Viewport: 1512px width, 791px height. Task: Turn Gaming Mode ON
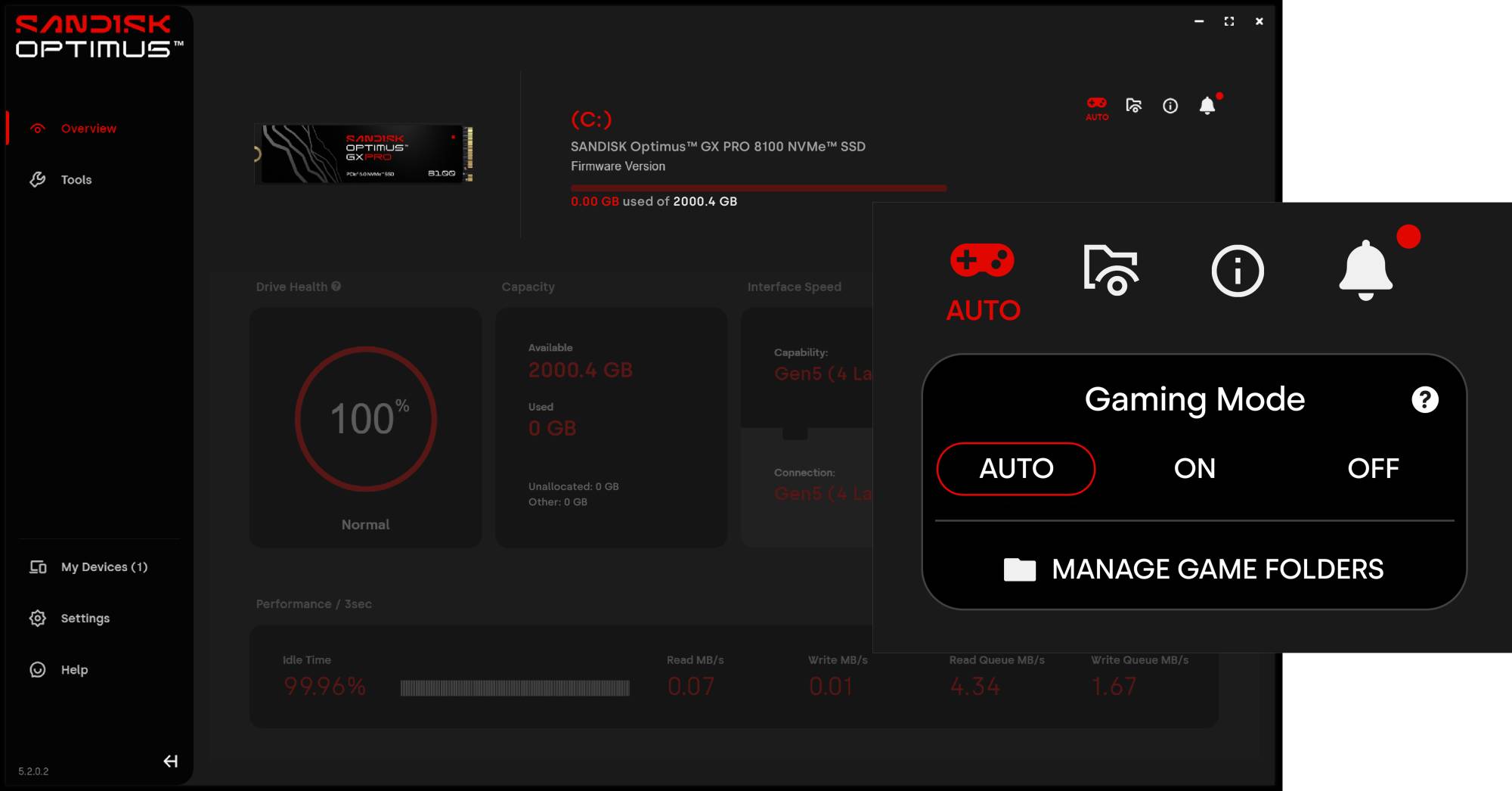click(x=1194, y=469)
